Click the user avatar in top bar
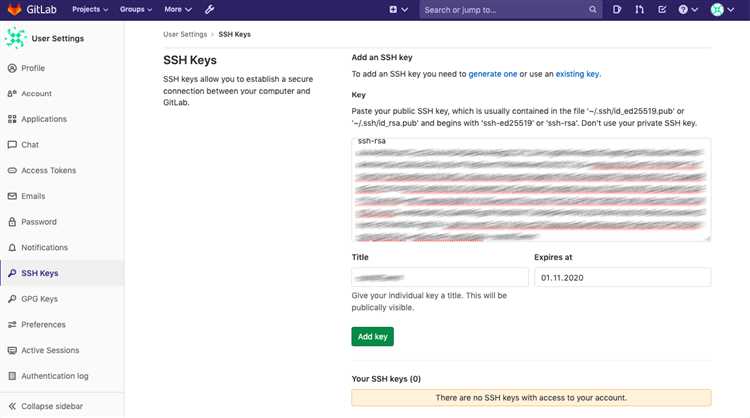This screenshot has height=418, width=750. [x=717, y=9]
